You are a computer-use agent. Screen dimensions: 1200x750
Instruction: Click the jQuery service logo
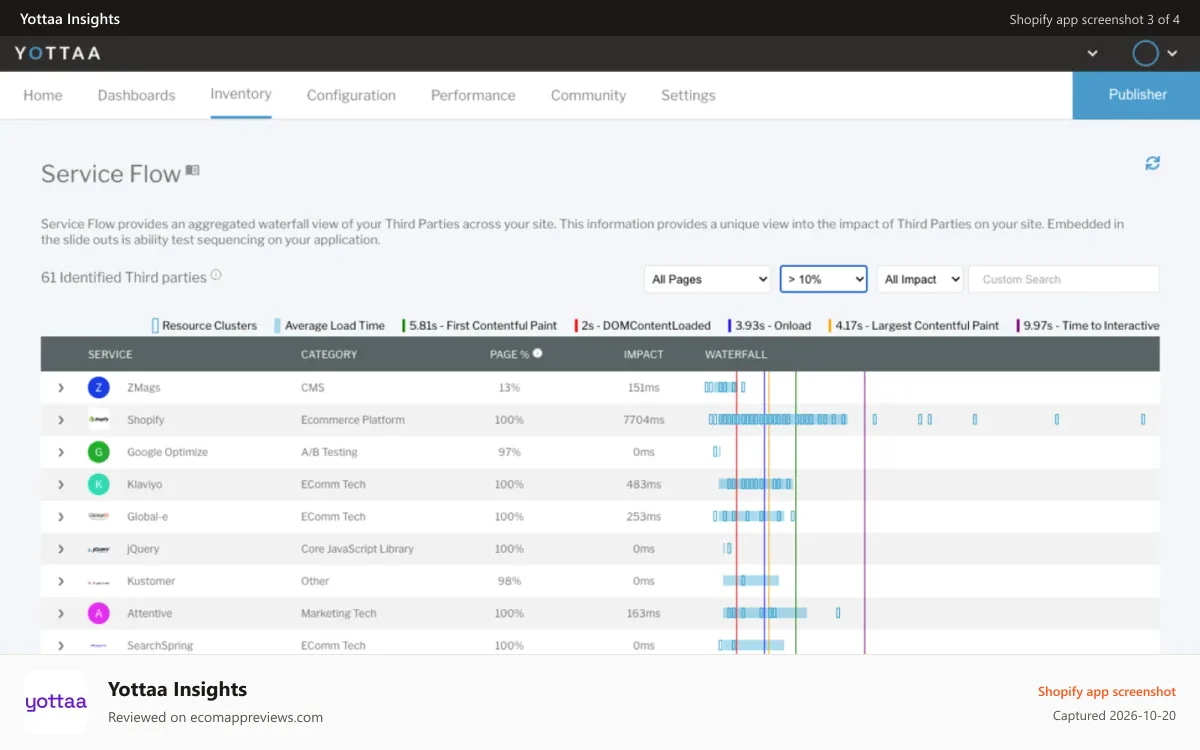[98, 549]
